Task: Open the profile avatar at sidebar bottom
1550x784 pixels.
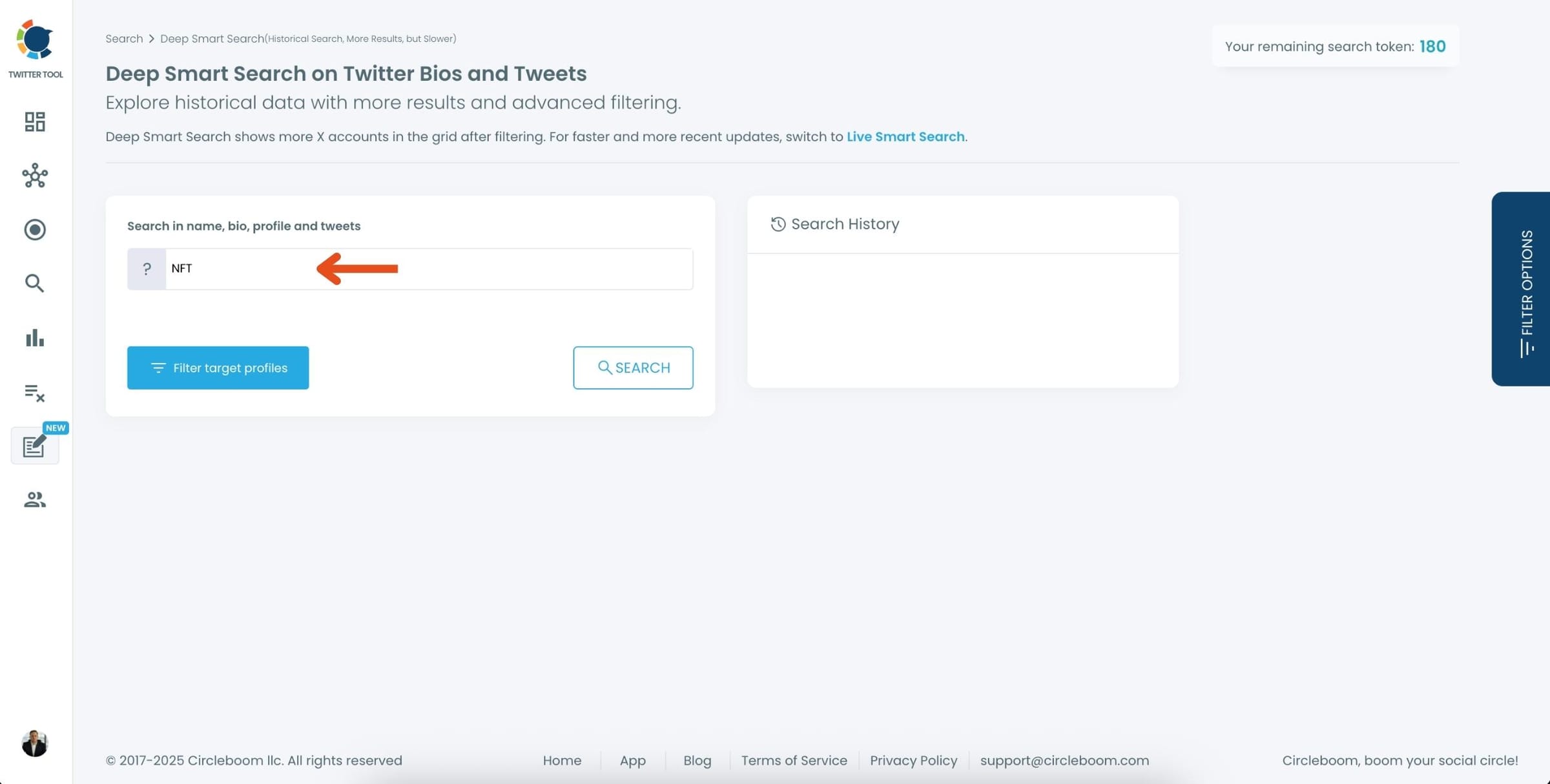Action: tap(34, 742)
